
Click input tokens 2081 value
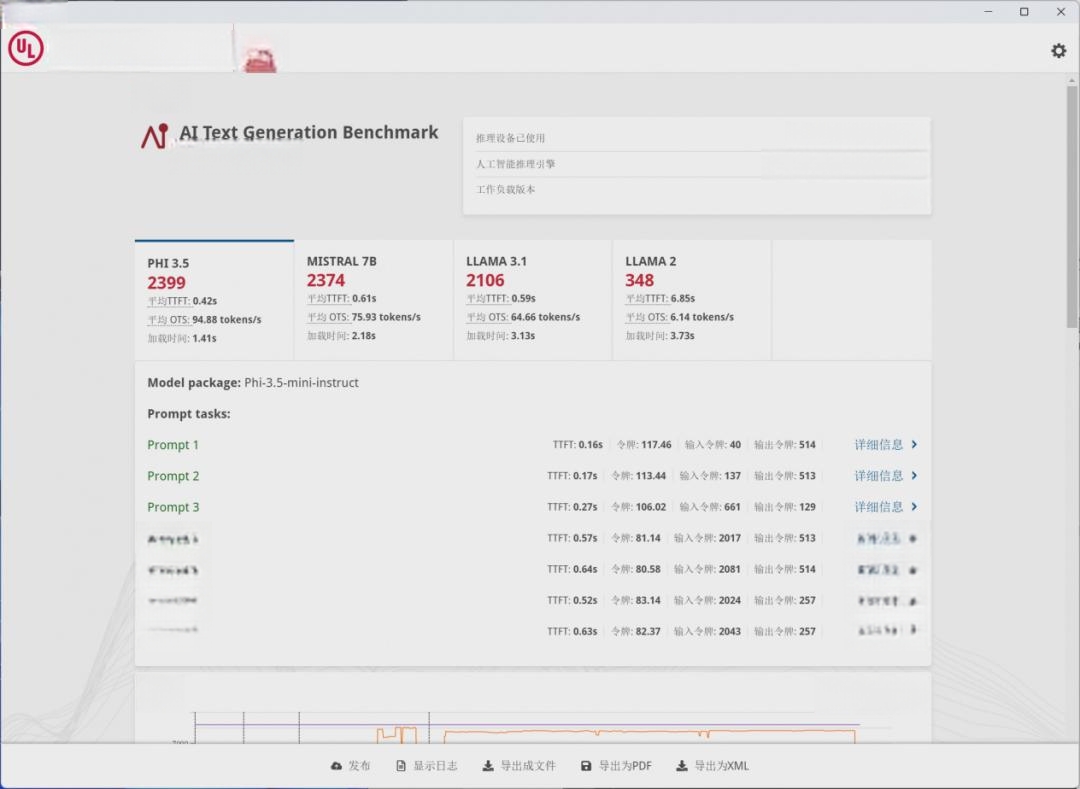729,569
